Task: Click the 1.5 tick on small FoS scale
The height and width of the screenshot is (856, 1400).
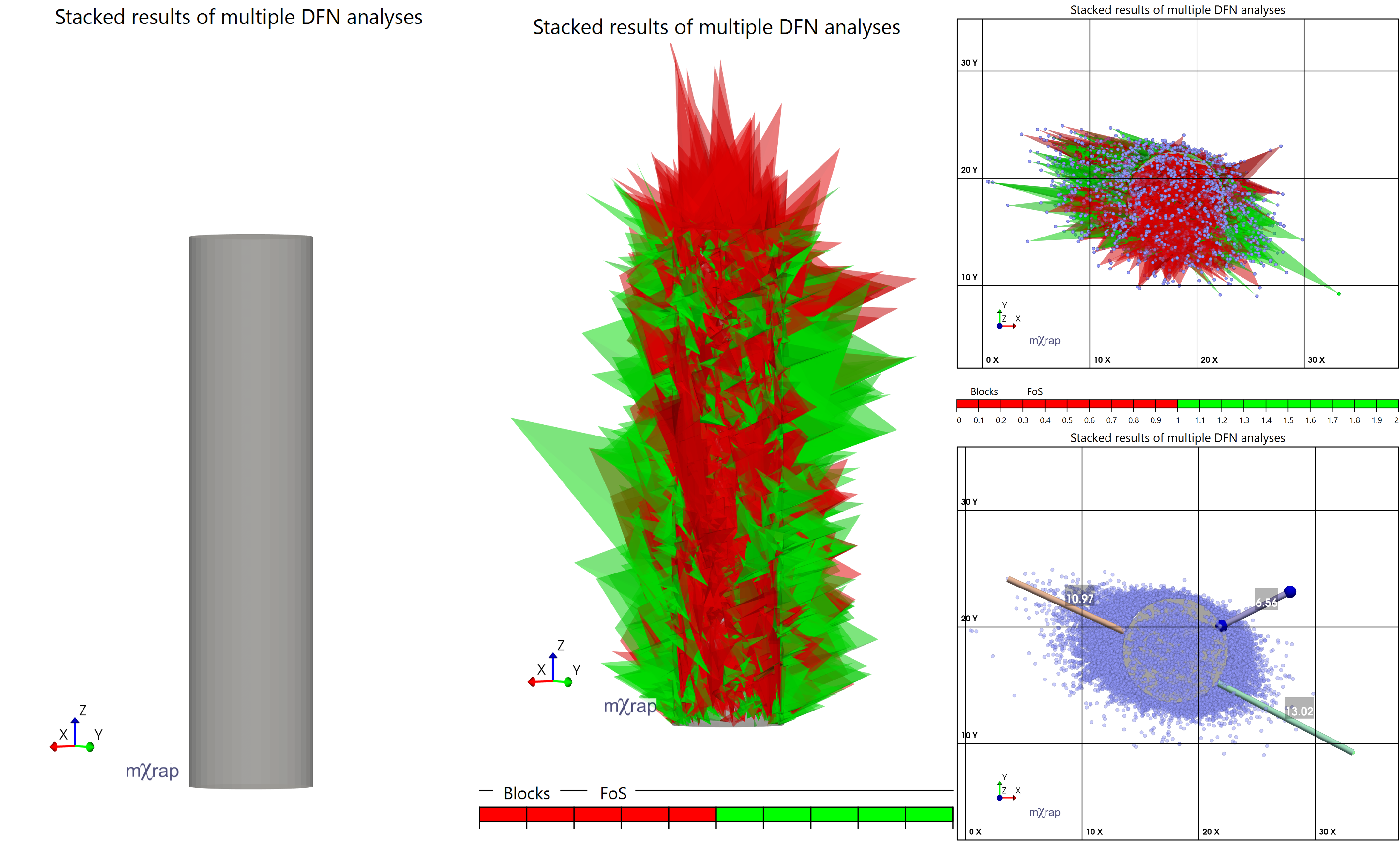Action: coord(1288,420)
